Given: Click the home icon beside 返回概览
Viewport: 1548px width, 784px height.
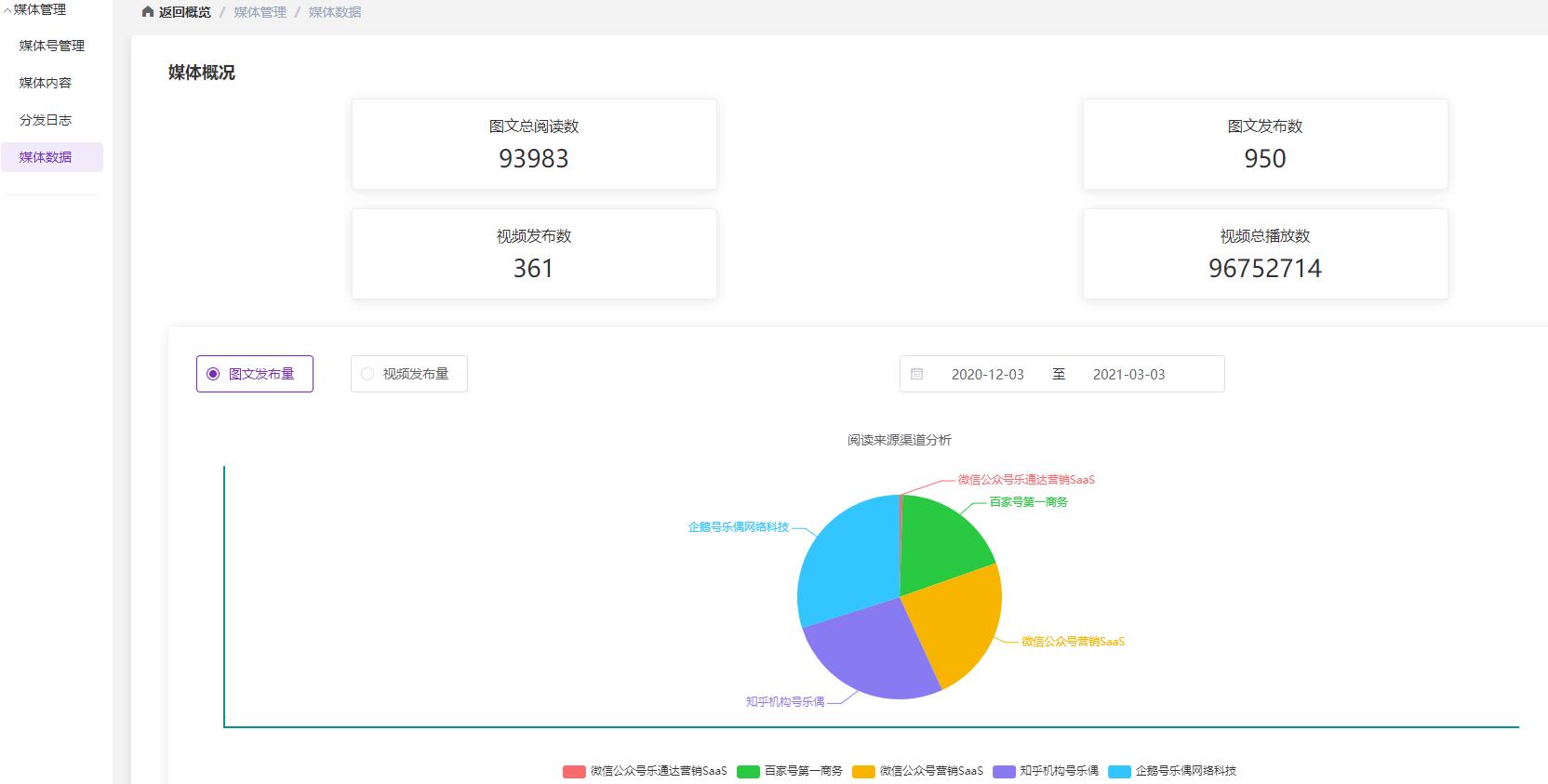Looking at the screenshot, I should [148, 12].
